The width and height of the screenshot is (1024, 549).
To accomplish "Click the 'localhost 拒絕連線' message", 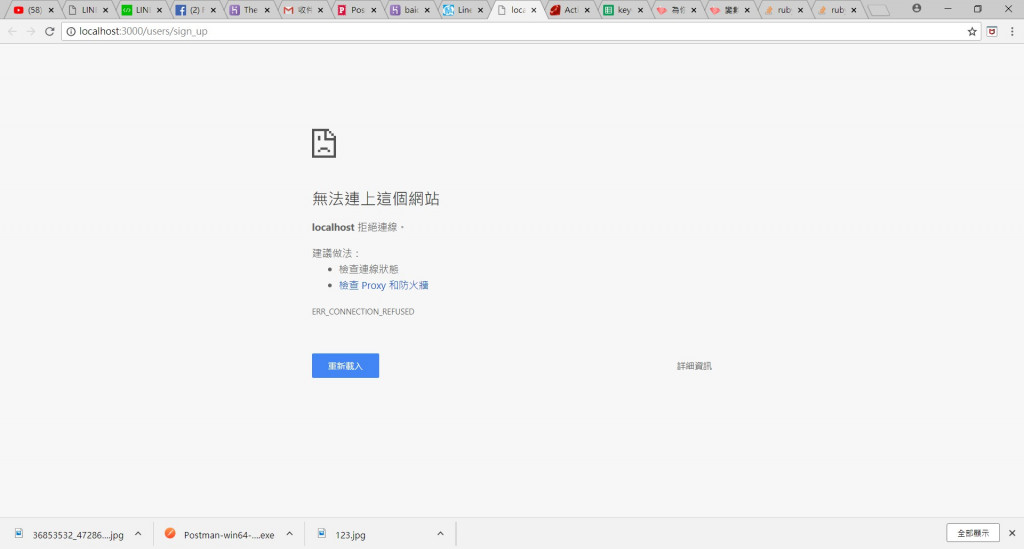I will [358, 227].
